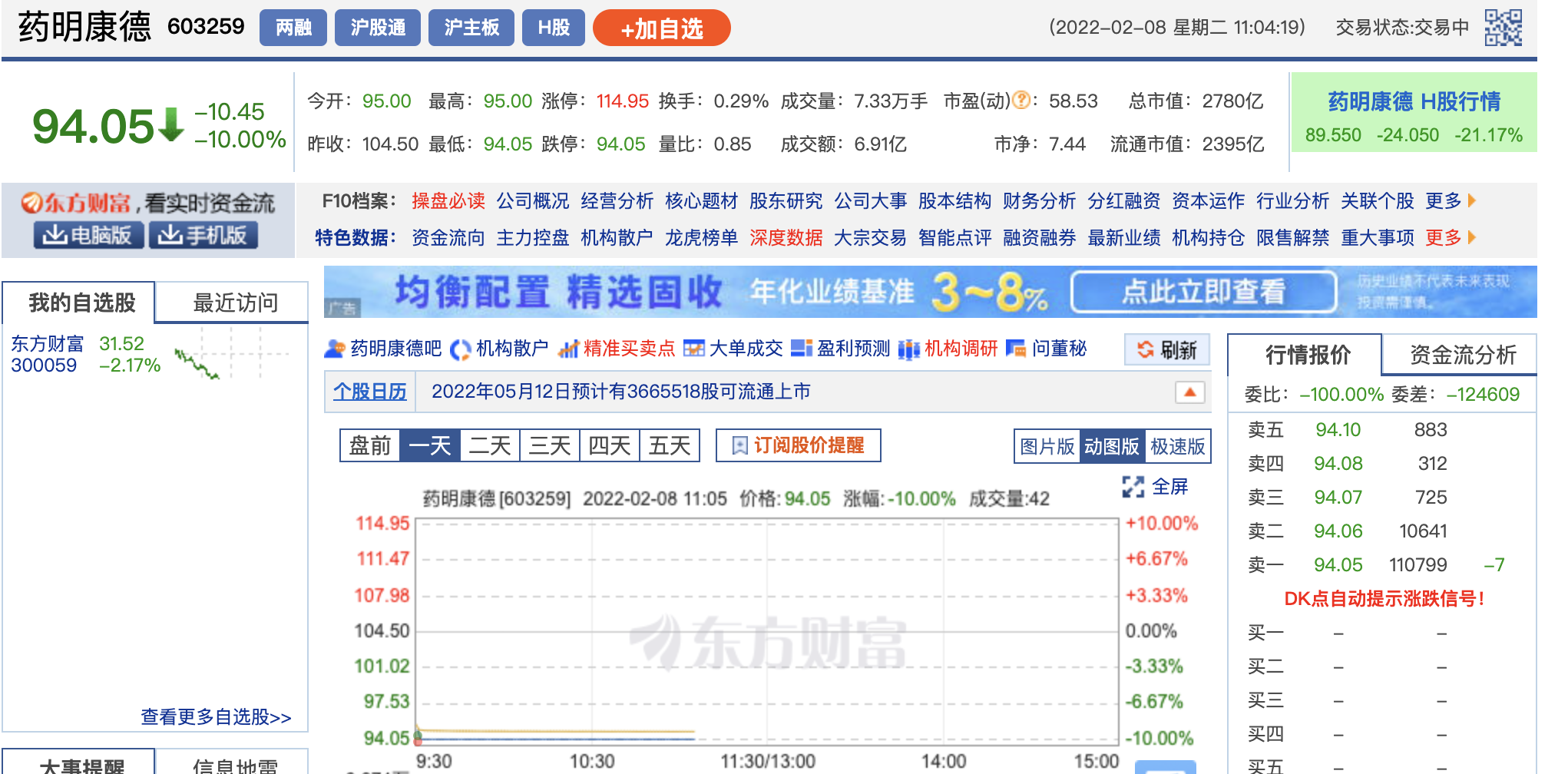This screenshot has height=774, width=1568.
Task: Expand 更多 in F10档案 row
Action: pyautogui.click(x=1451, y=201)
